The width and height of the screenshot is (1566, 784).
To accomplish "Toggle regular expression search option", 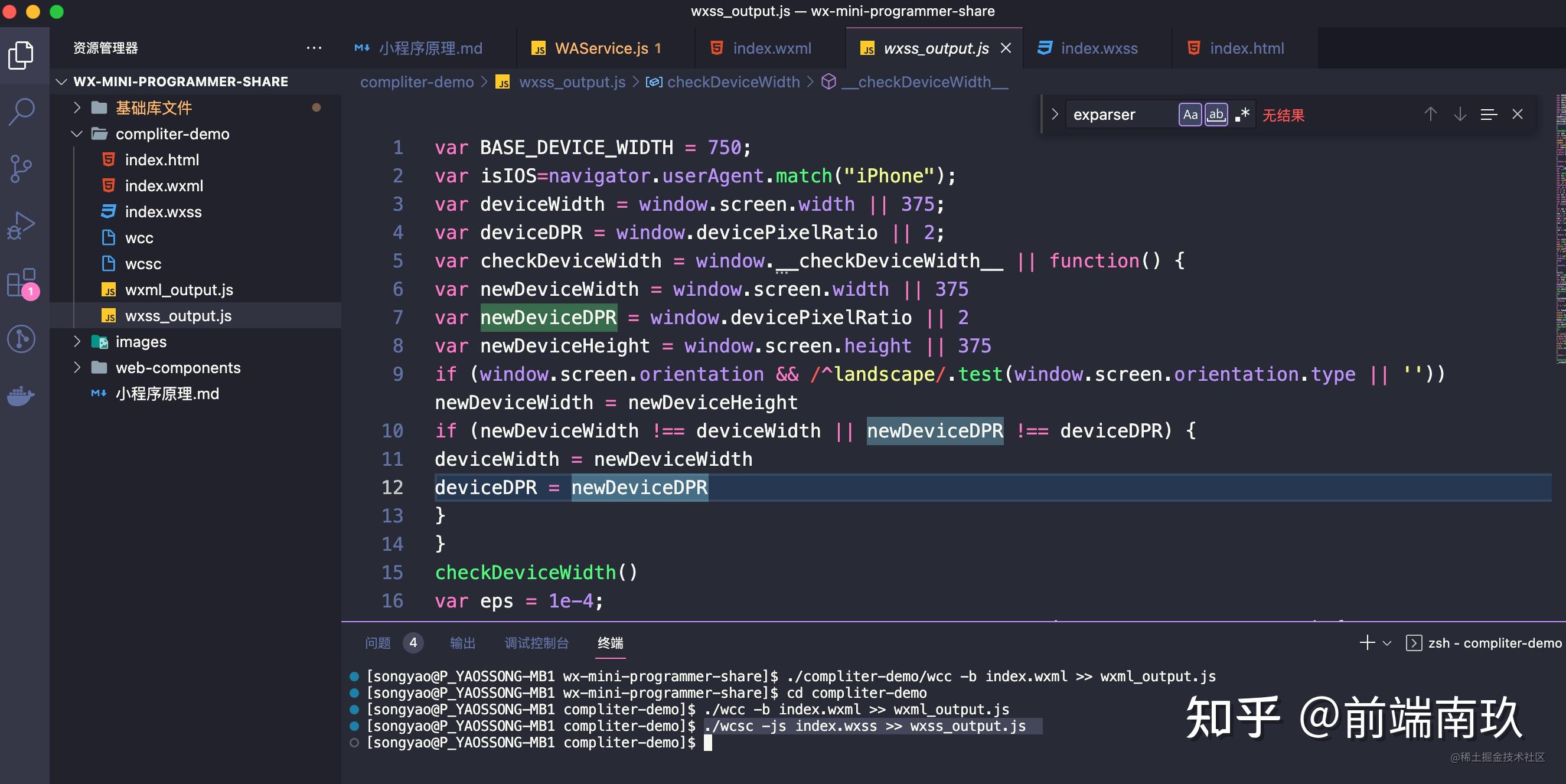I will tap(1242, 115).
